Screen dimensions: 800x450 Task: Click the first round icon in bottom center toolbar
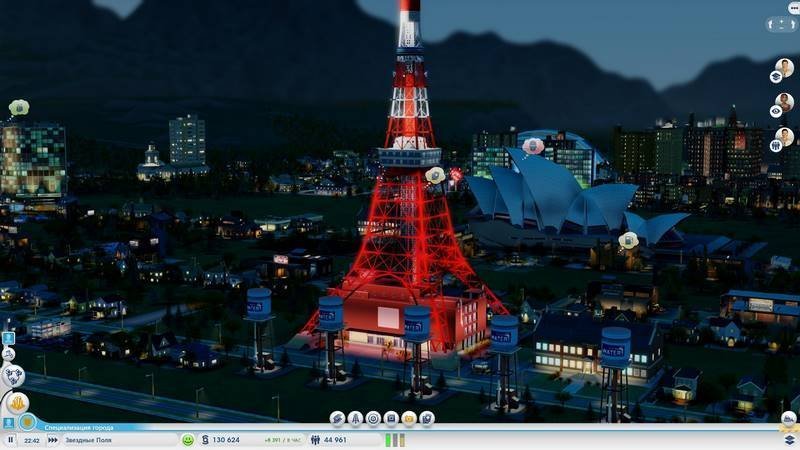[x=337, y=418]
